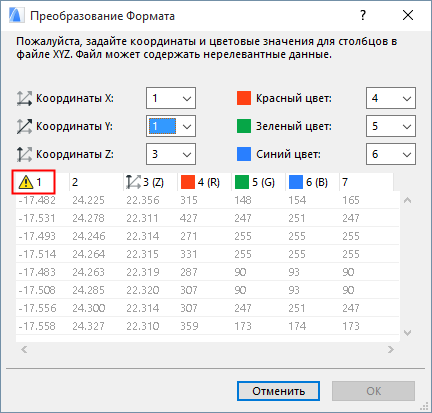Click the cell with value 174
The image size is (432, 413).
click(x=297, y=326)
